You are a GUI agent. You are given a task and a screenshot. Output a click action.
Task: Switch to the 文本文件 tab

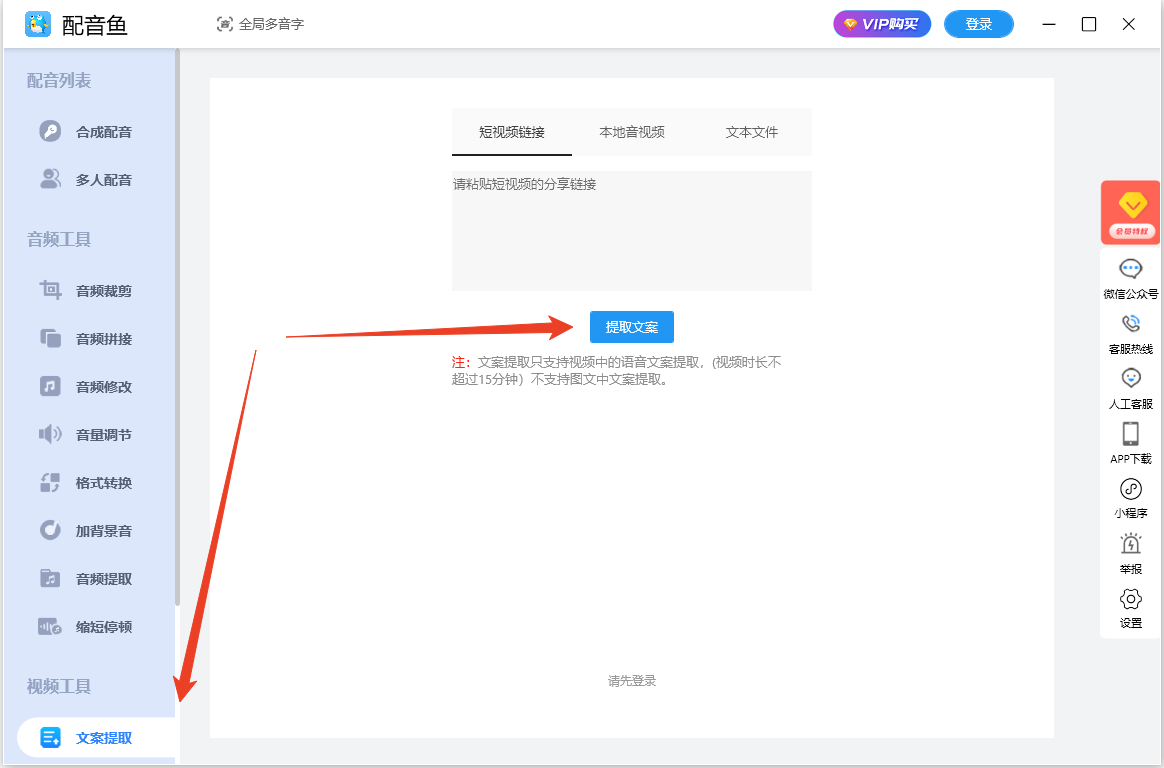(752, 132)
